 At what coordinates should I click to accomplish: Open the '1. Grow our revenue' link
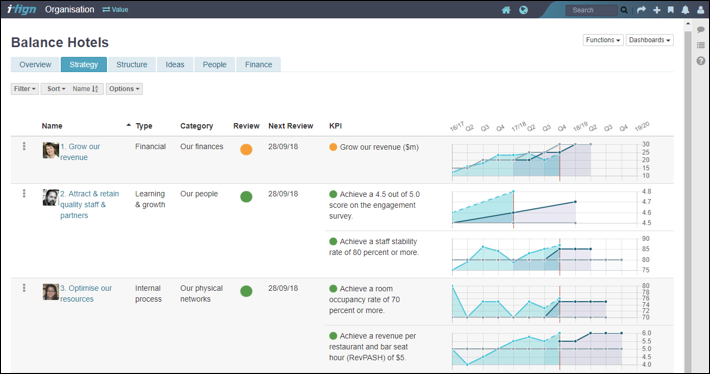[80, 152]
